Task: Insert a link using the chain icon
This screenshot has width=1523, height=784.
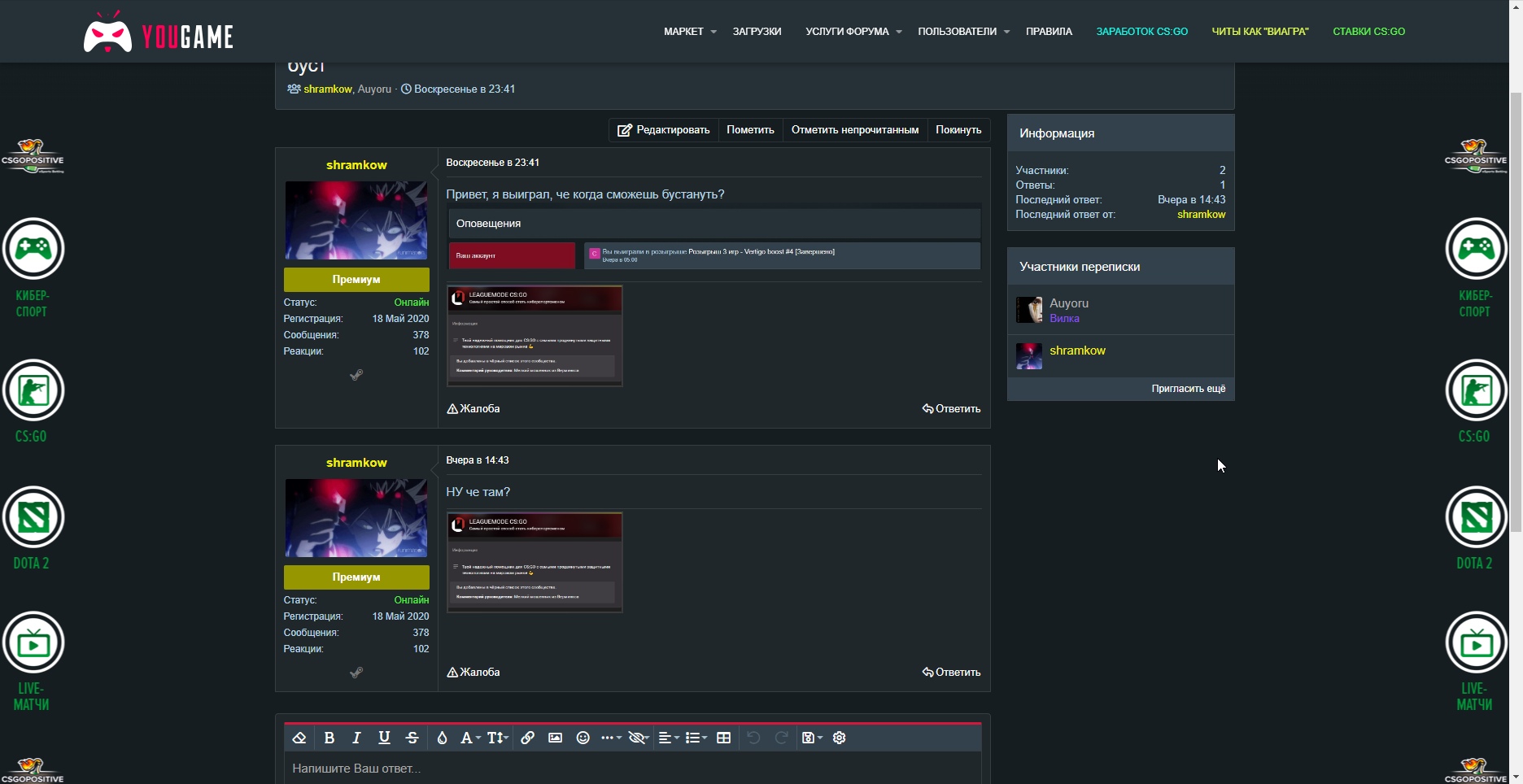Action: point(527,738)
